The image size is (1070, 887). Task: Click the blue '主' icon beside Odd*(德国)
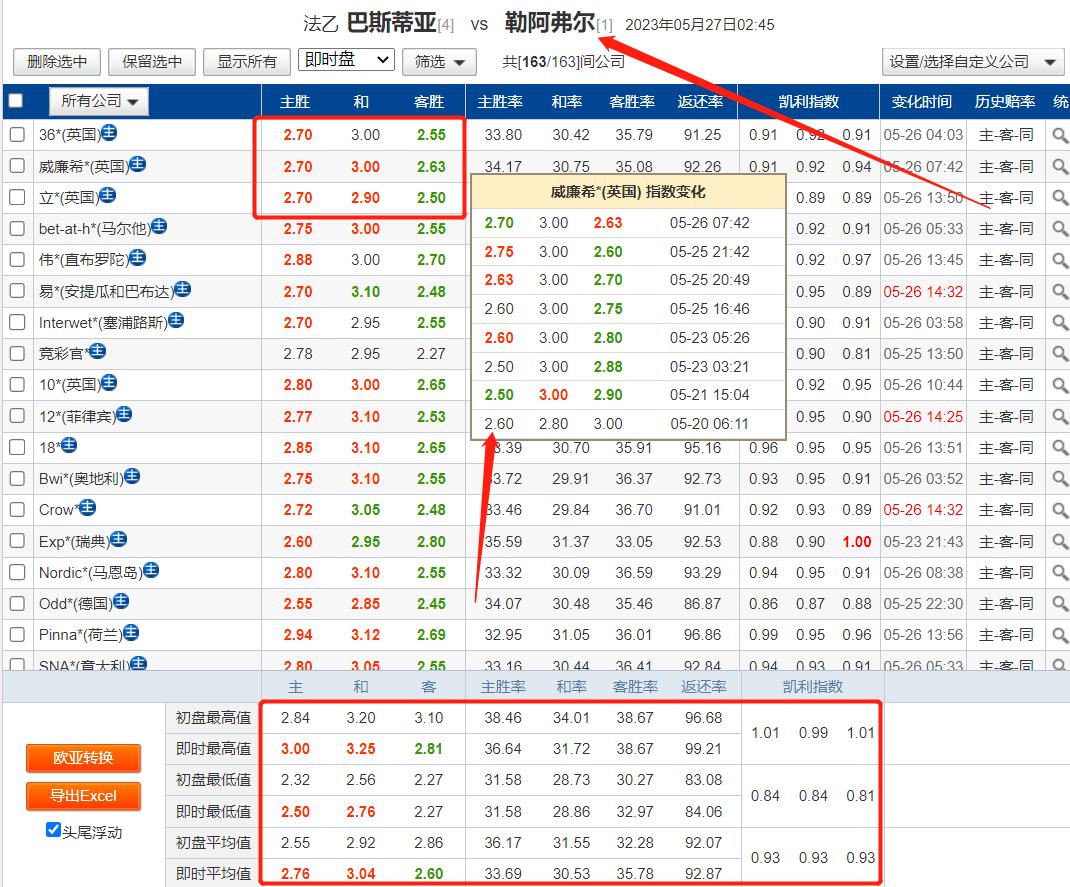(121, 601)
